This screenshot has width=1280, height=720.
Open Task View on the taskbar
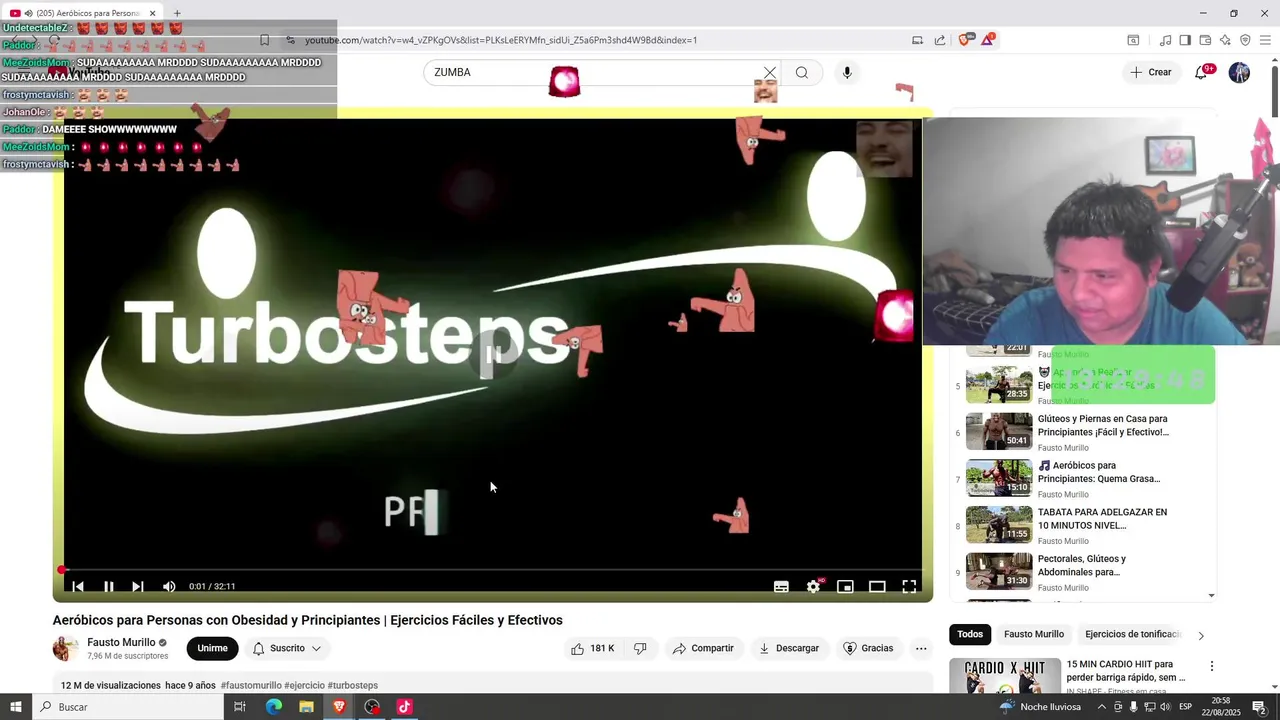coord(240,707)
